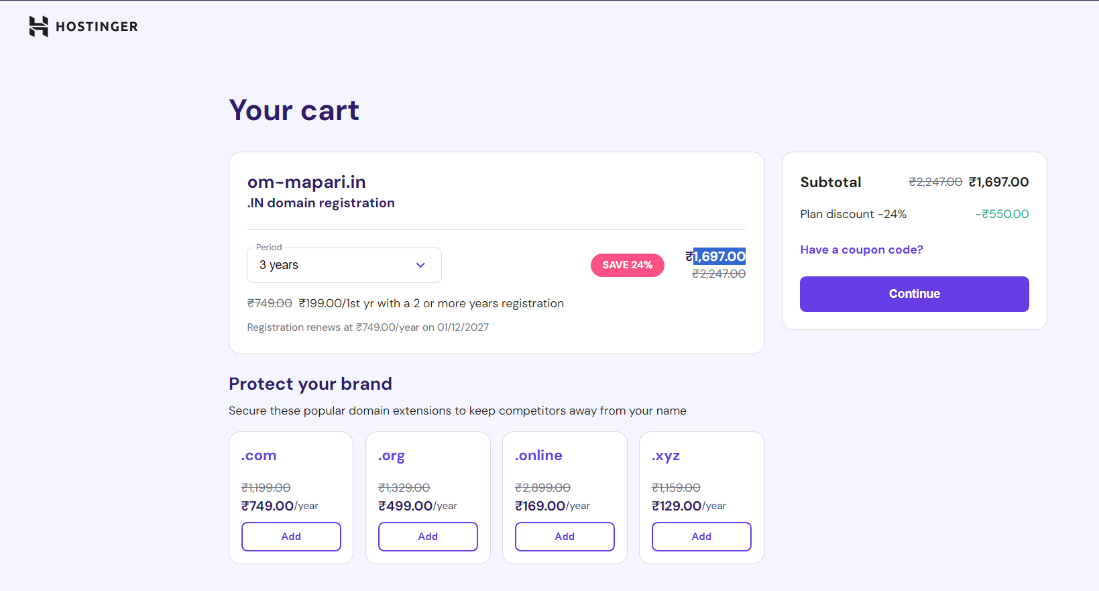
Task: Click the .online extension title
Action: pyautogui.click(x=539, y=455)
